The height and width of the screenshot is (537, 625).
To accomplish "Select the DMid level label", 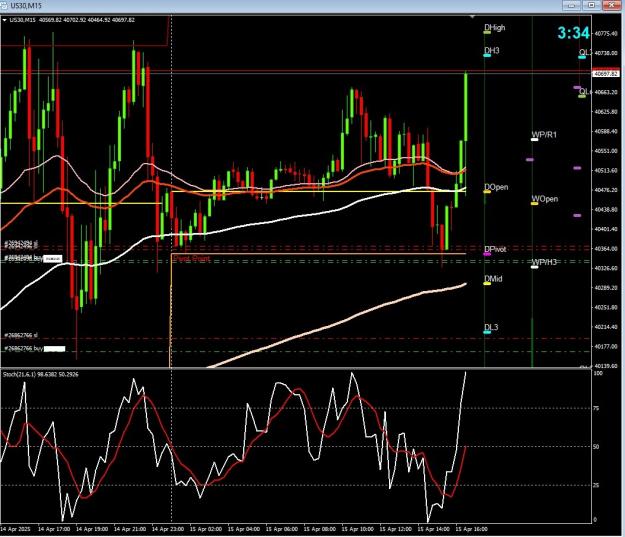I will (x=493, y=279).
